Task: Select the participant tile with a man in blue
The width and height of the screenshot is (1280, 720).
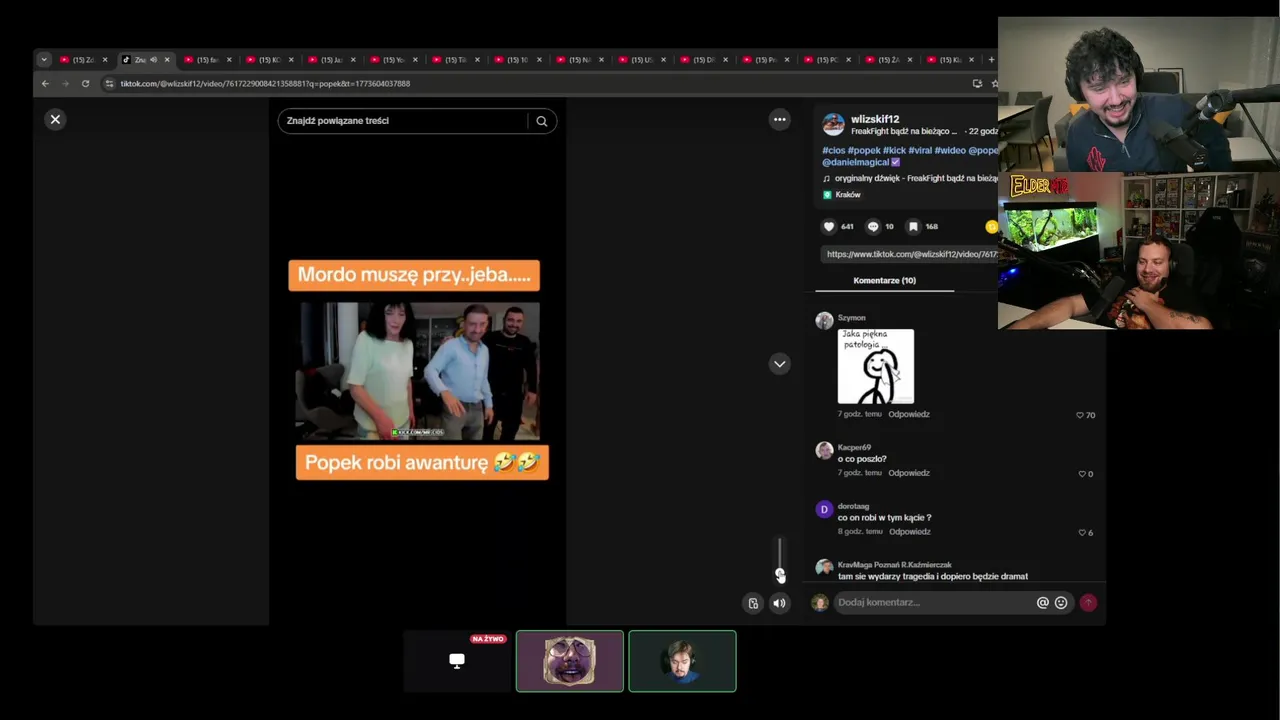Action: pyautogui.click(x=682, y=661)
